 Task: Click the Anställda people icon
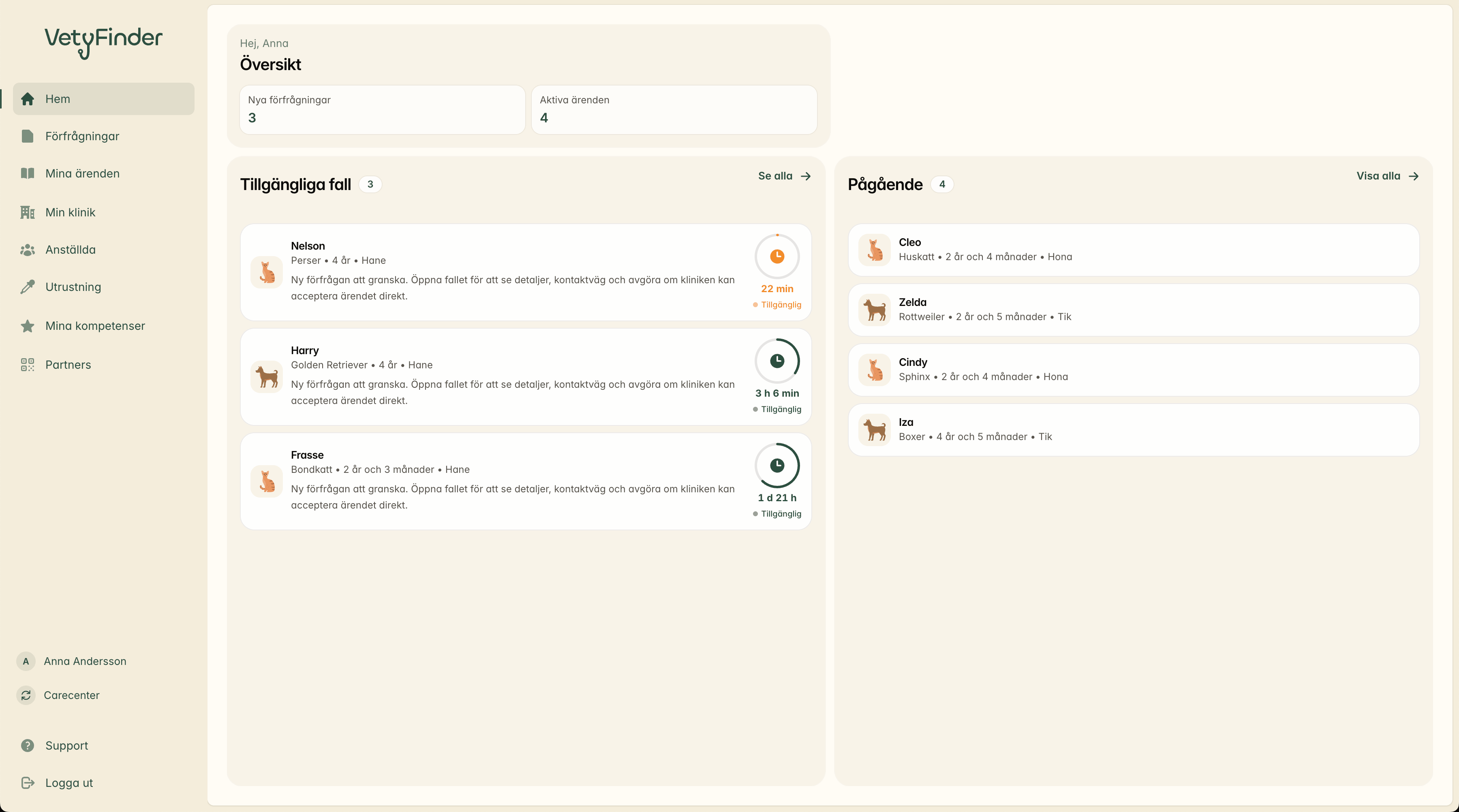point(27,250)
